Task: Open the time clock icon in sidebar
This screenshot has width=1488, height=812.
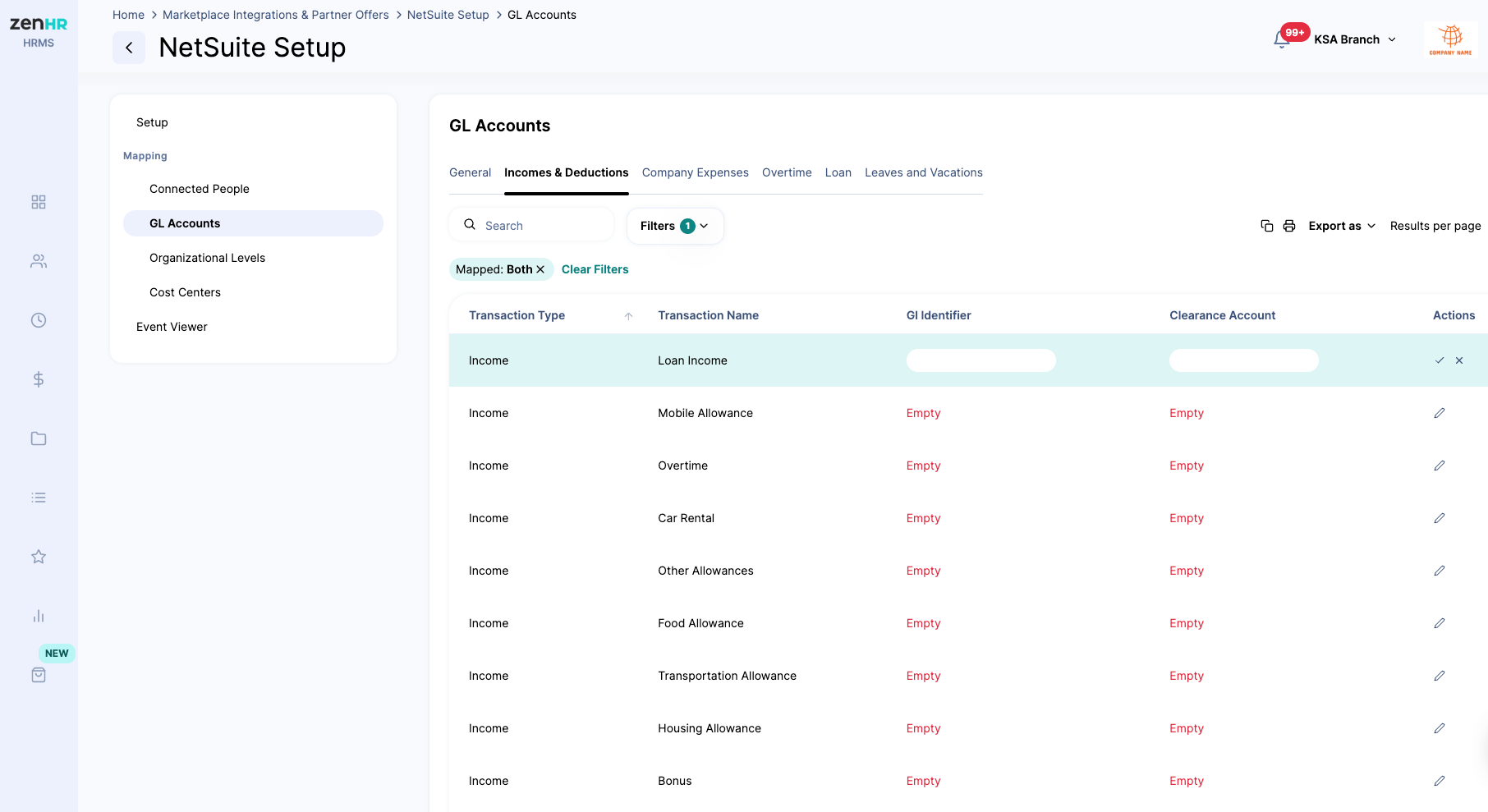Action: pyautogui.click(x=39, y=320)
